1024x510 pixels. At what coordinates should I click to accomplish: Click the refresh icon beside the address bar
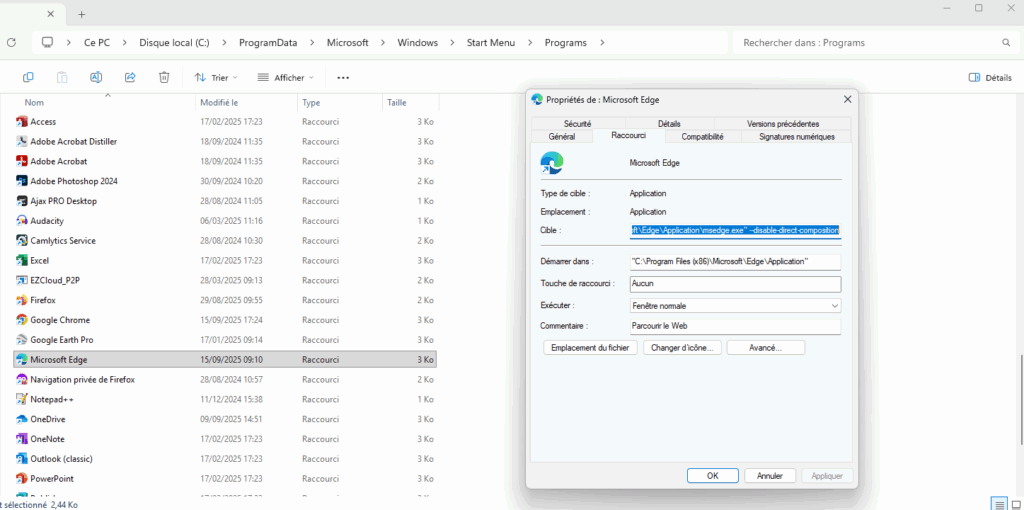(x=11, y=42)
